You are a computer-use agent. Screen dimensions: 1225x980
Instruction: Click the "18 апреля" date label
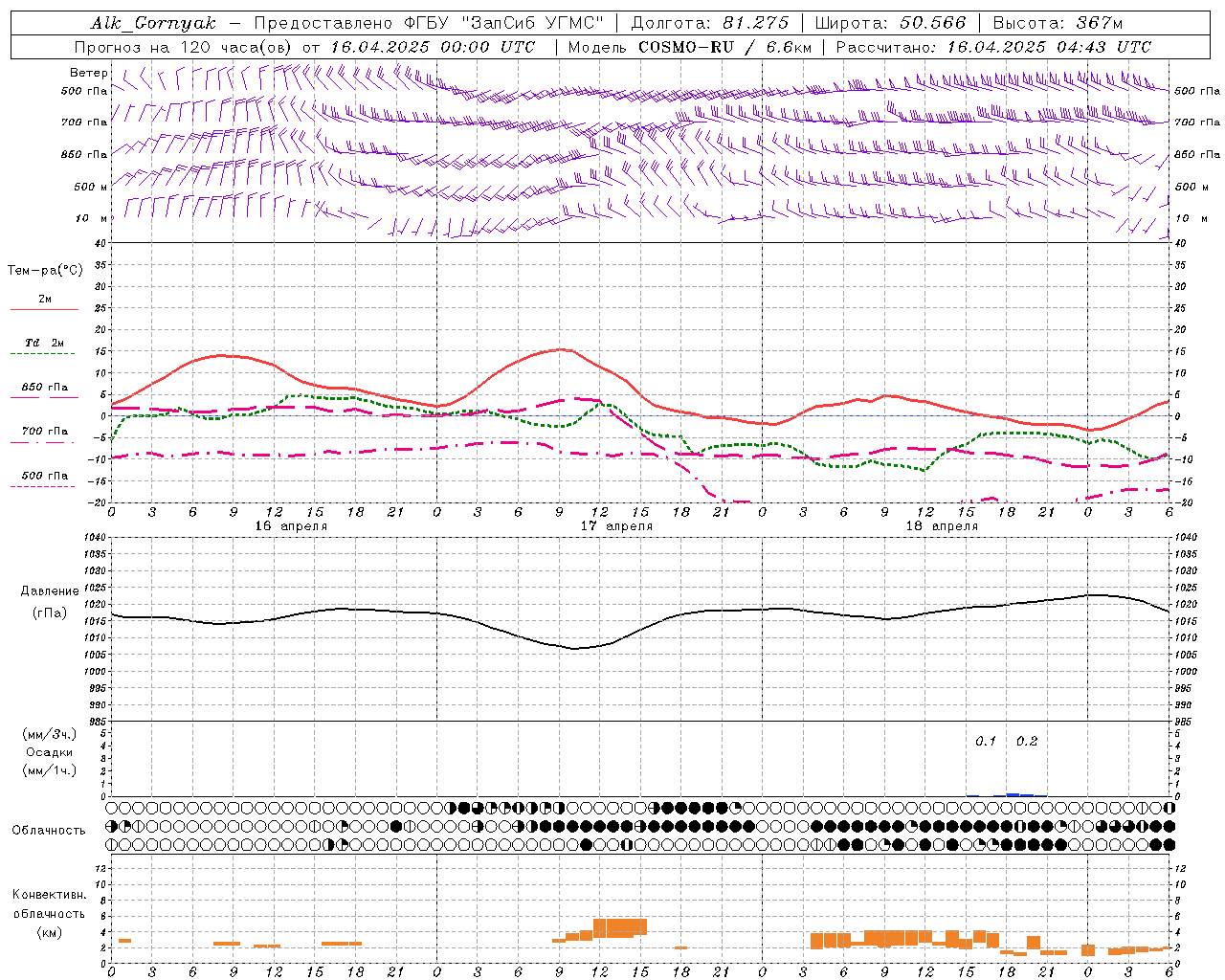(942, 526)
